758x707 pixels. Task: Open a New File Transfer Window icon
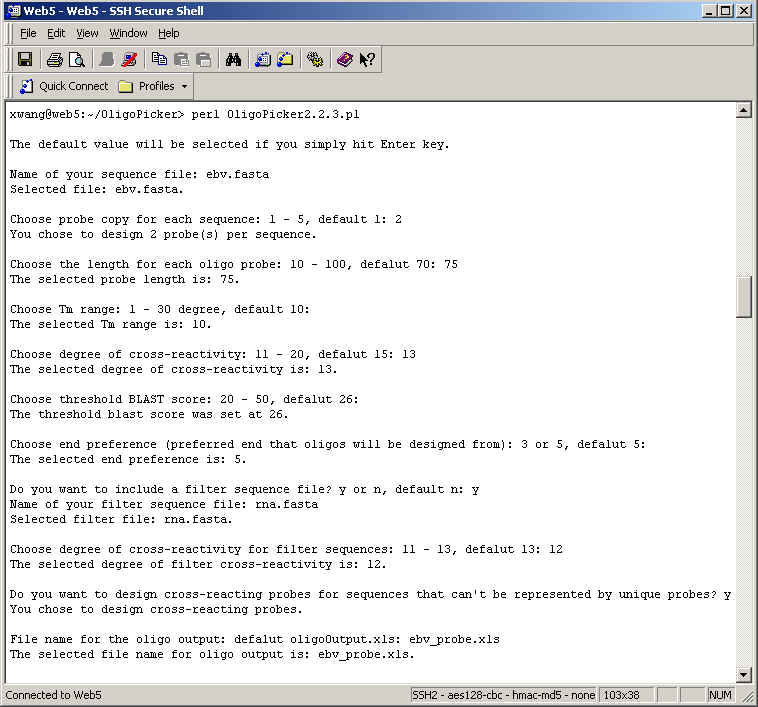[286, 59]
